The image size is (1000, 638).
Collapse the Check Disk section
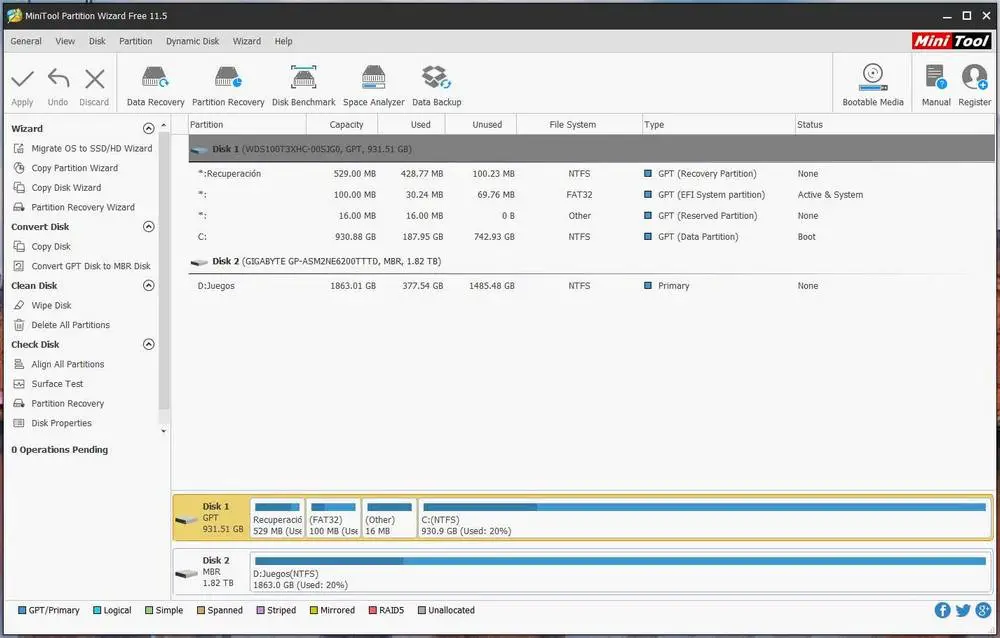pyautogui.click(x=149, y=345)
